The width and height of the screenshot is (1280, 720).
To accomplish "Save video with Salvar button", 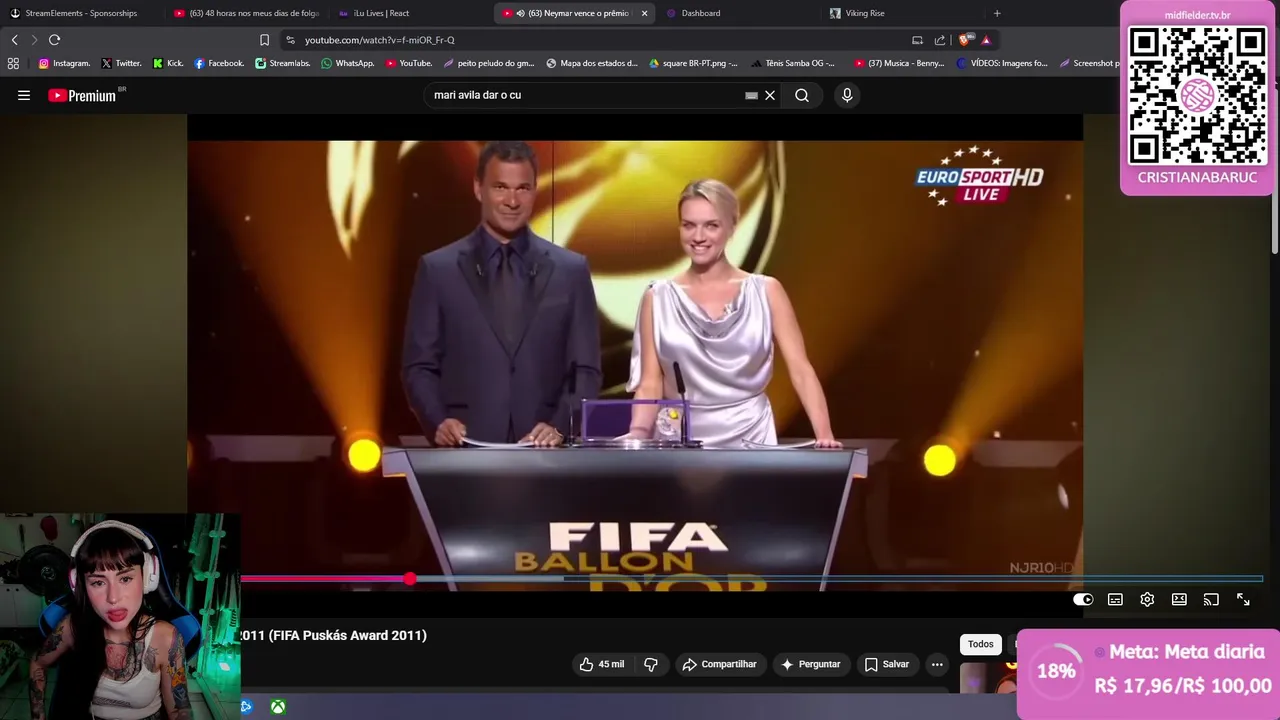I will coord(887,664).
